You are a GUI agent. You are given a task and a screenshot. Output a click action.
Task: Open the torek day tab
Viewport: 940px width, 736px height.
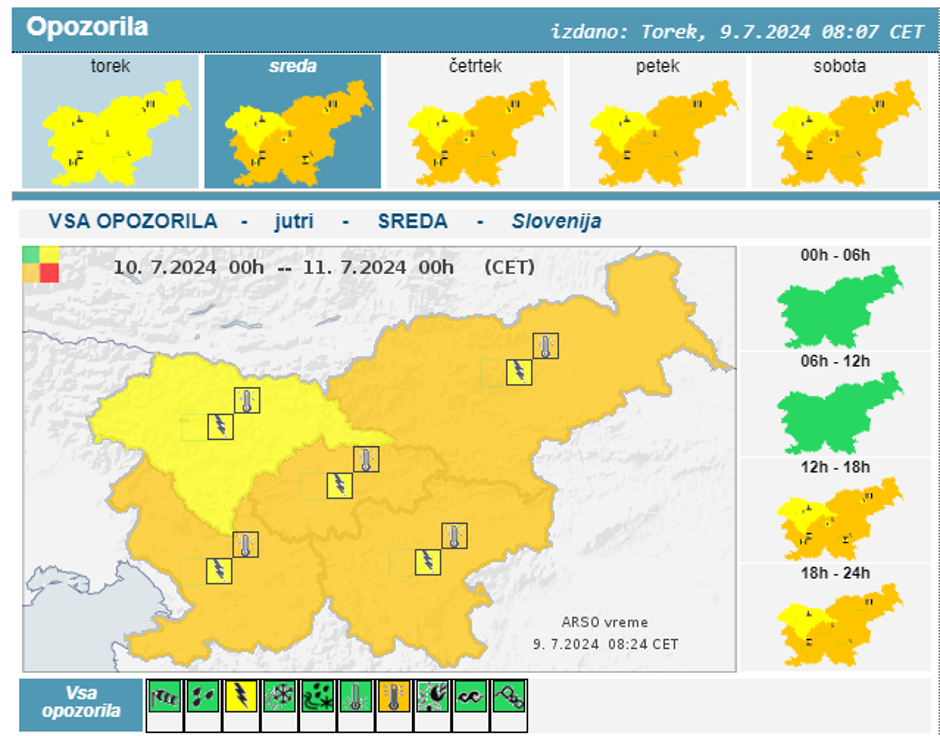(x=110, y=121)
